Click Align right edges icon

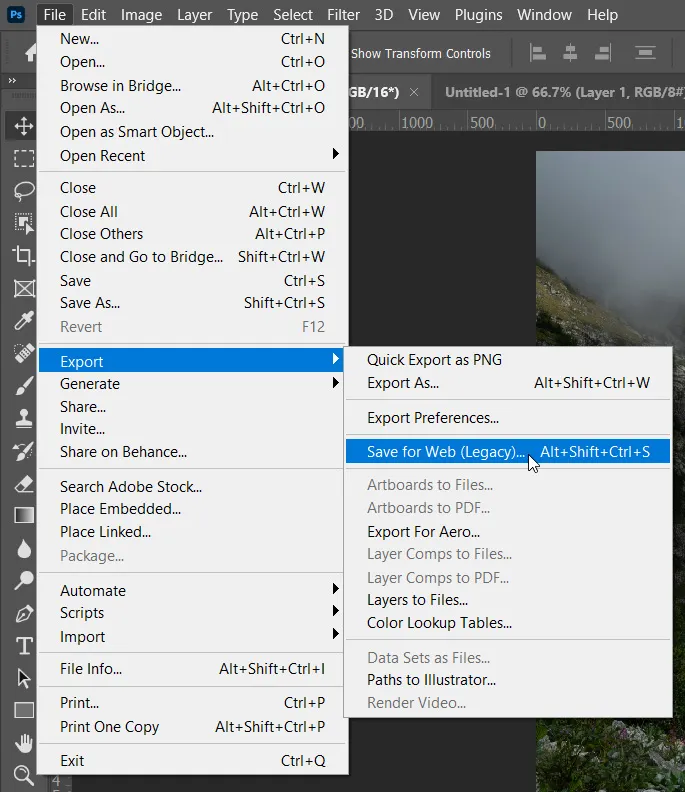pyautogui.click(x=603, y=53)
